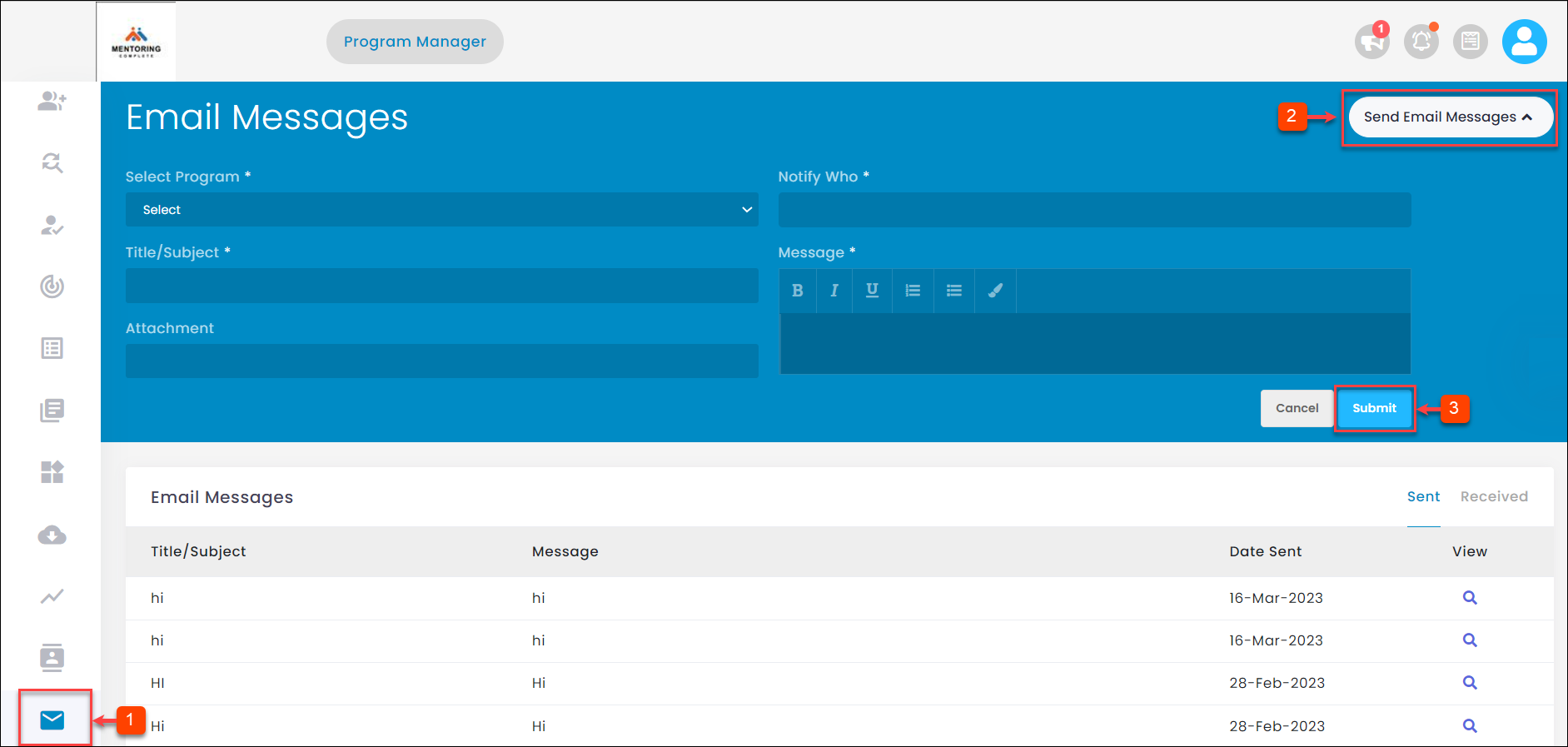Viewport: 1568px width, 747px height.
Task: Open the list form sidebar icon
Action: click(52, 348)
